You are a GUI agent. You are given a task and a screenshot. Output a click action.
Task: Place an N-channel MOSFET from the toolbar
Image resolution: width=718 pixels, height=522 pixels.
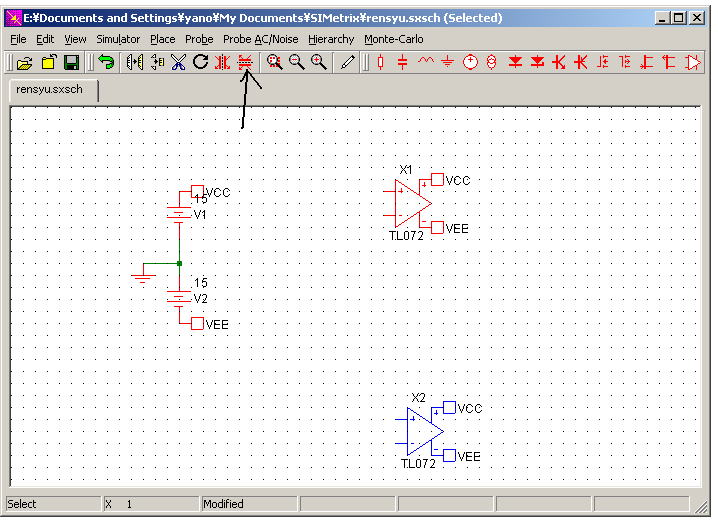[x=603, y=62]
